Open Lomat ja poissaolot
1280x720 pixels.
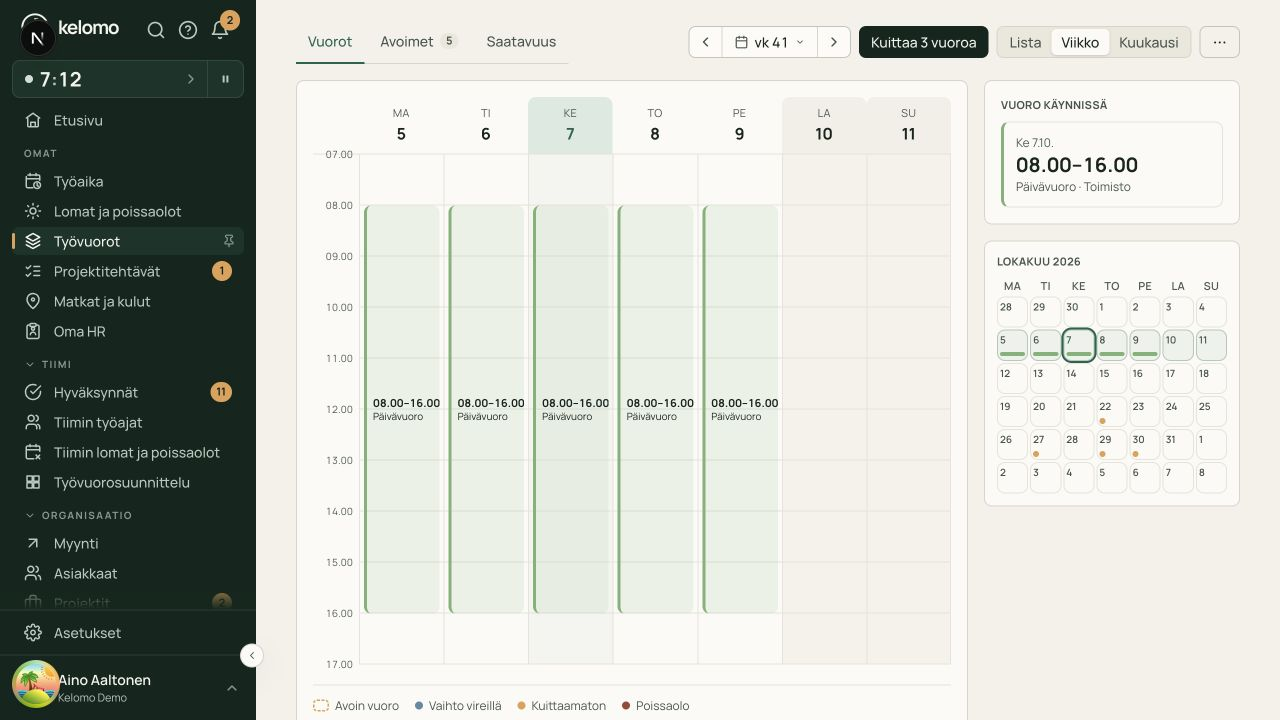point(128,212)
